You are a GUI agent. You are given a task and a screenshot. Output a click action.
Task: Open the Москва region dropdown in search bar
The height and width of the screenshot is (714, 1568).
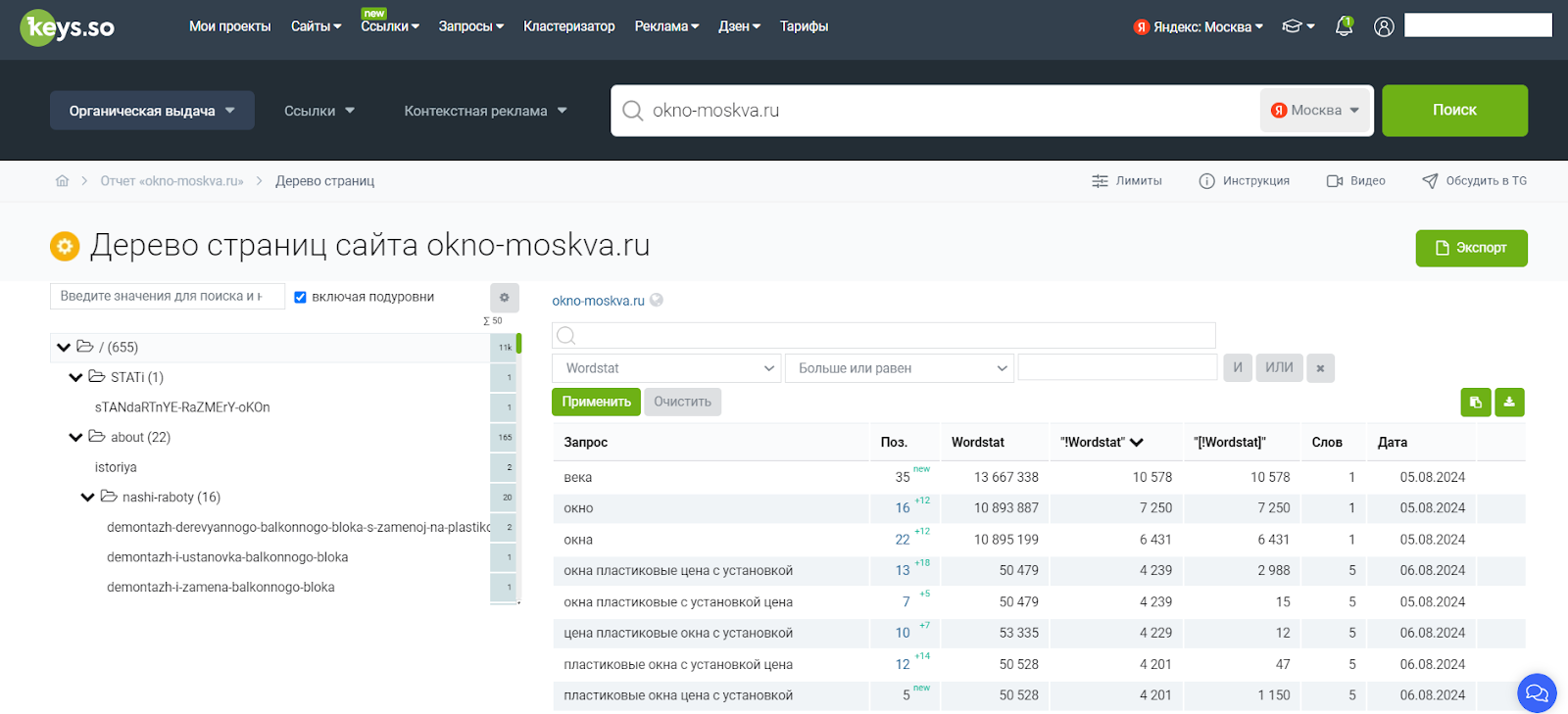pos(1315,111)
